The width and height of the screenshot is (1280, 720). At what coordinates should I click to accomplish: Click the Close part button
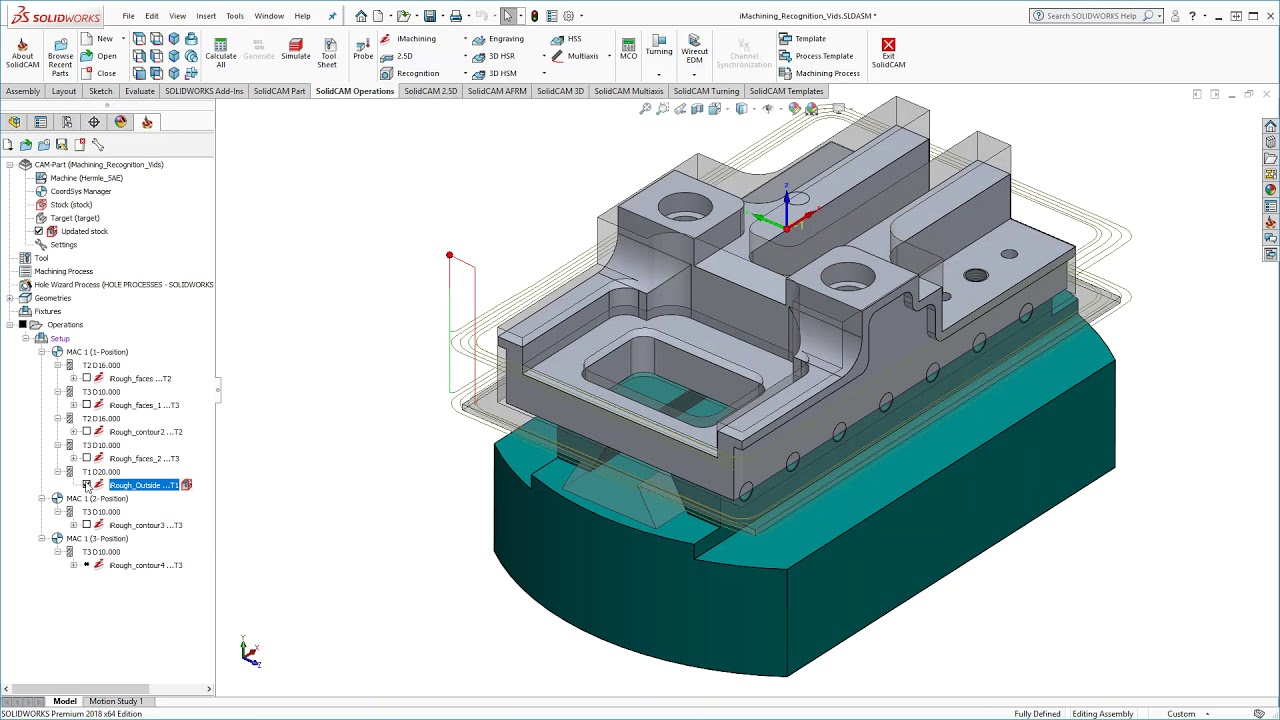[98, 73]
